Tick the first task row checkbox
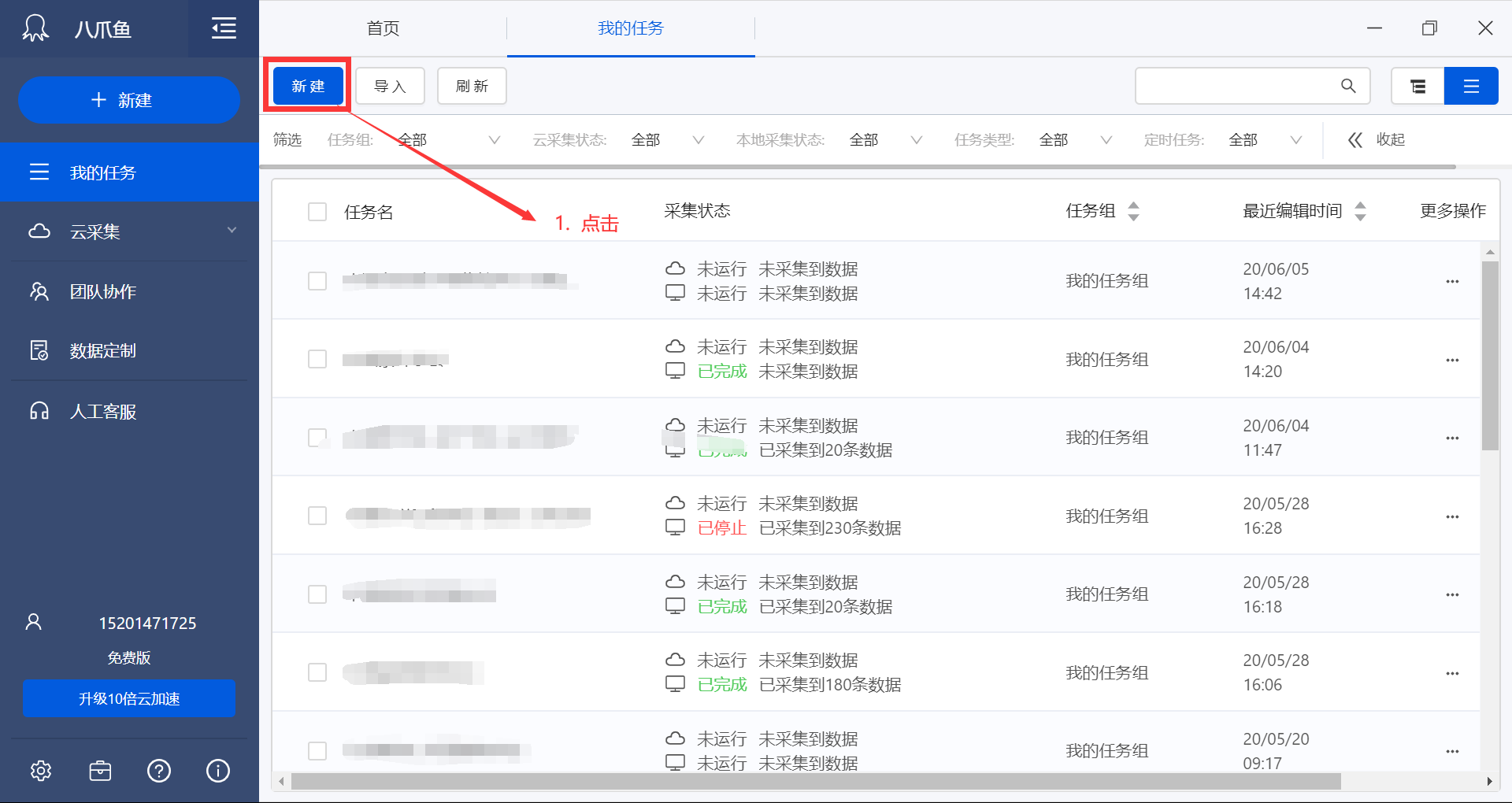This screenshot has height=803, width=1512. click(x=317, y=280)
